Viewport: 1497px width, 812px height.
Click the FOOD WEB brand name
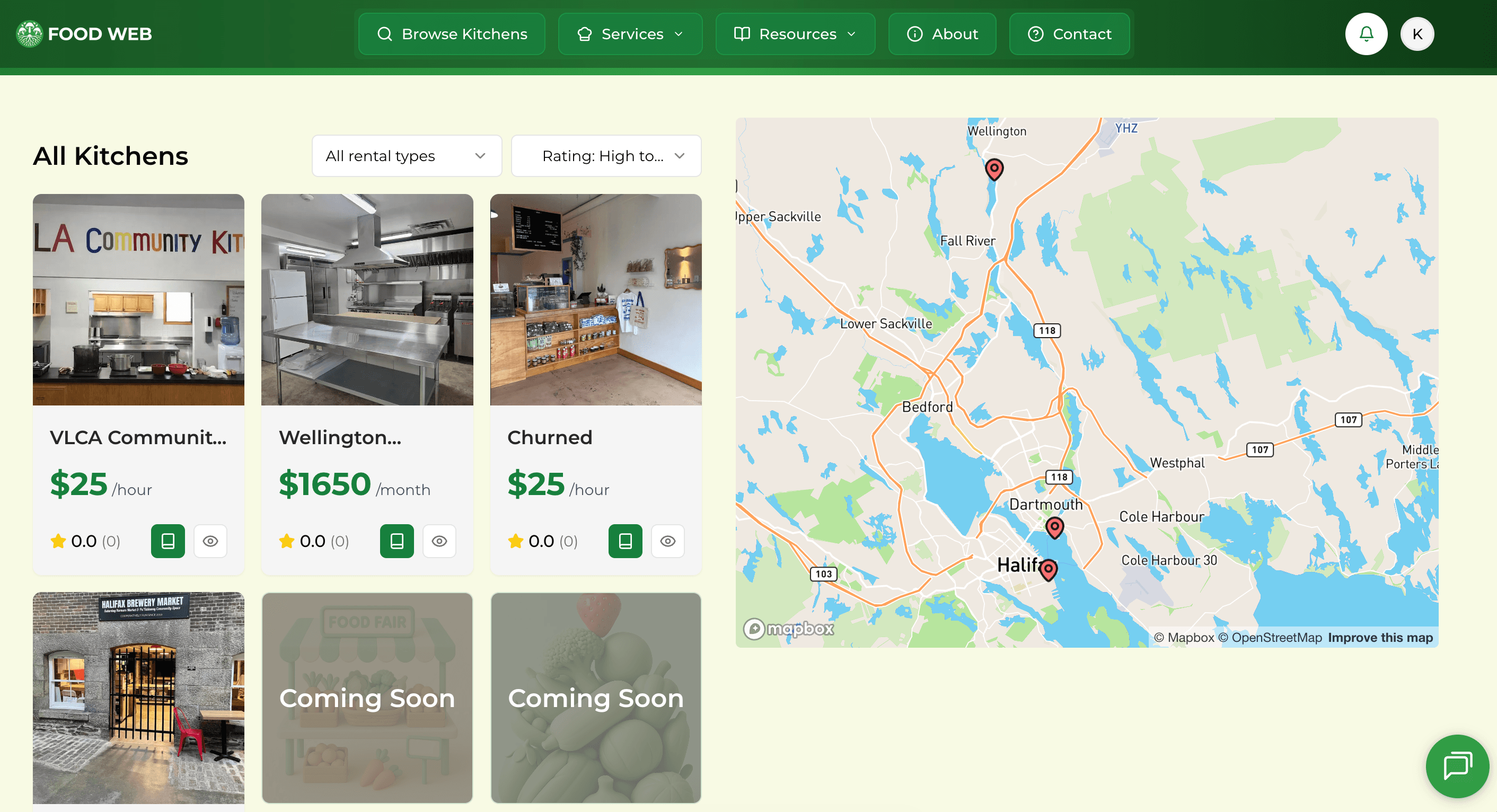(99, 34)
